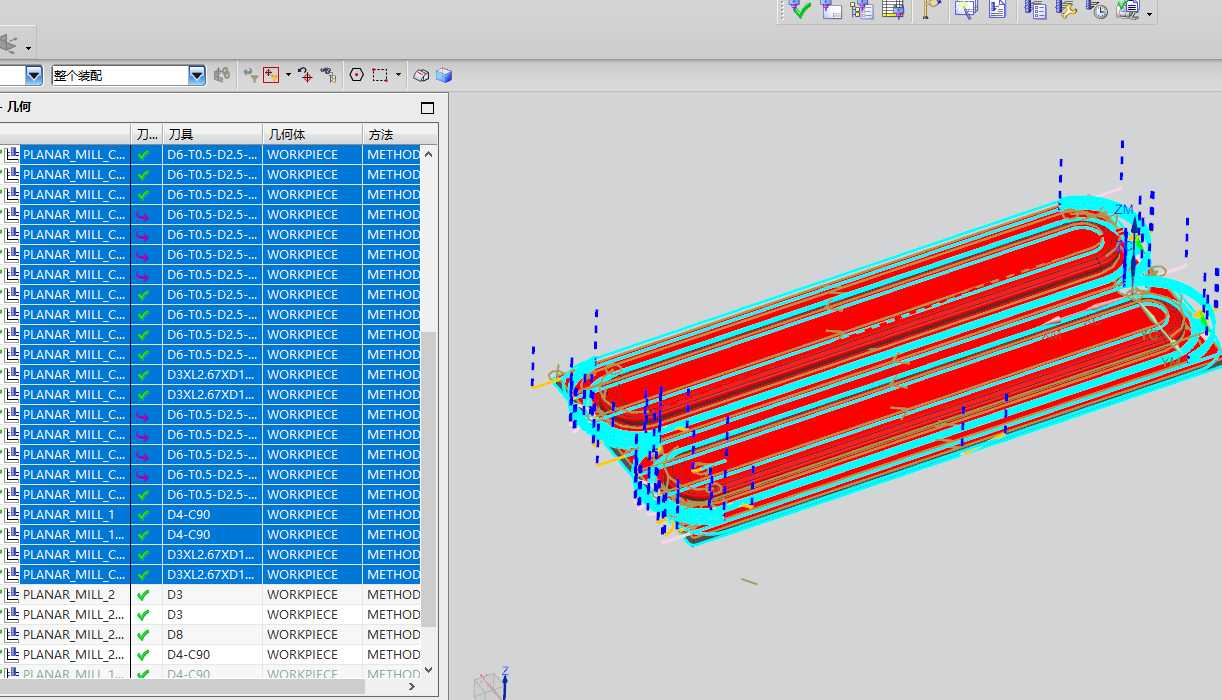
Task: Click the 刀... tool change column header
Action: 146,134
